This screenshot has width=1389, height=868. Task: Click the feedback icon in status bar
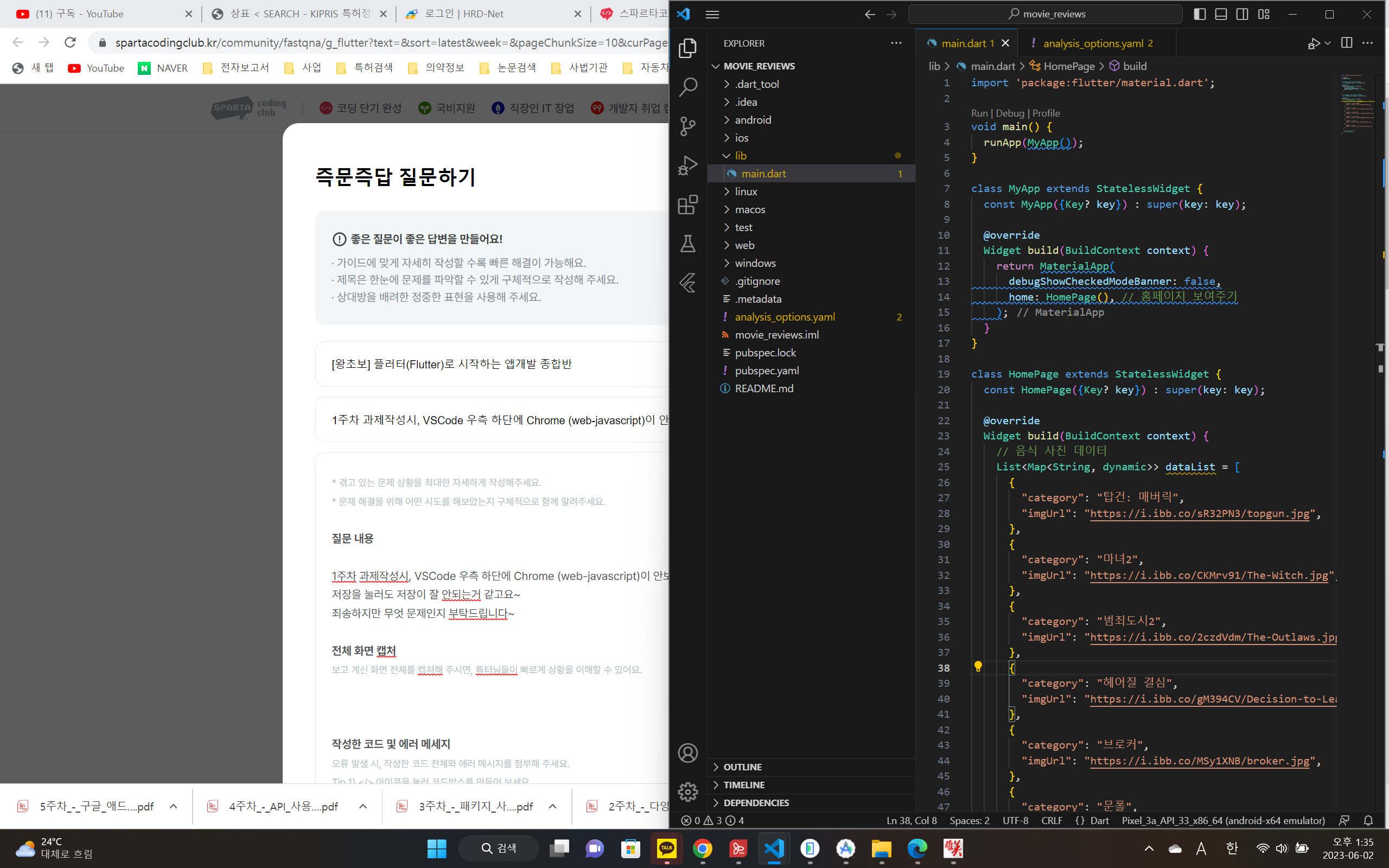pos(1343,820)
